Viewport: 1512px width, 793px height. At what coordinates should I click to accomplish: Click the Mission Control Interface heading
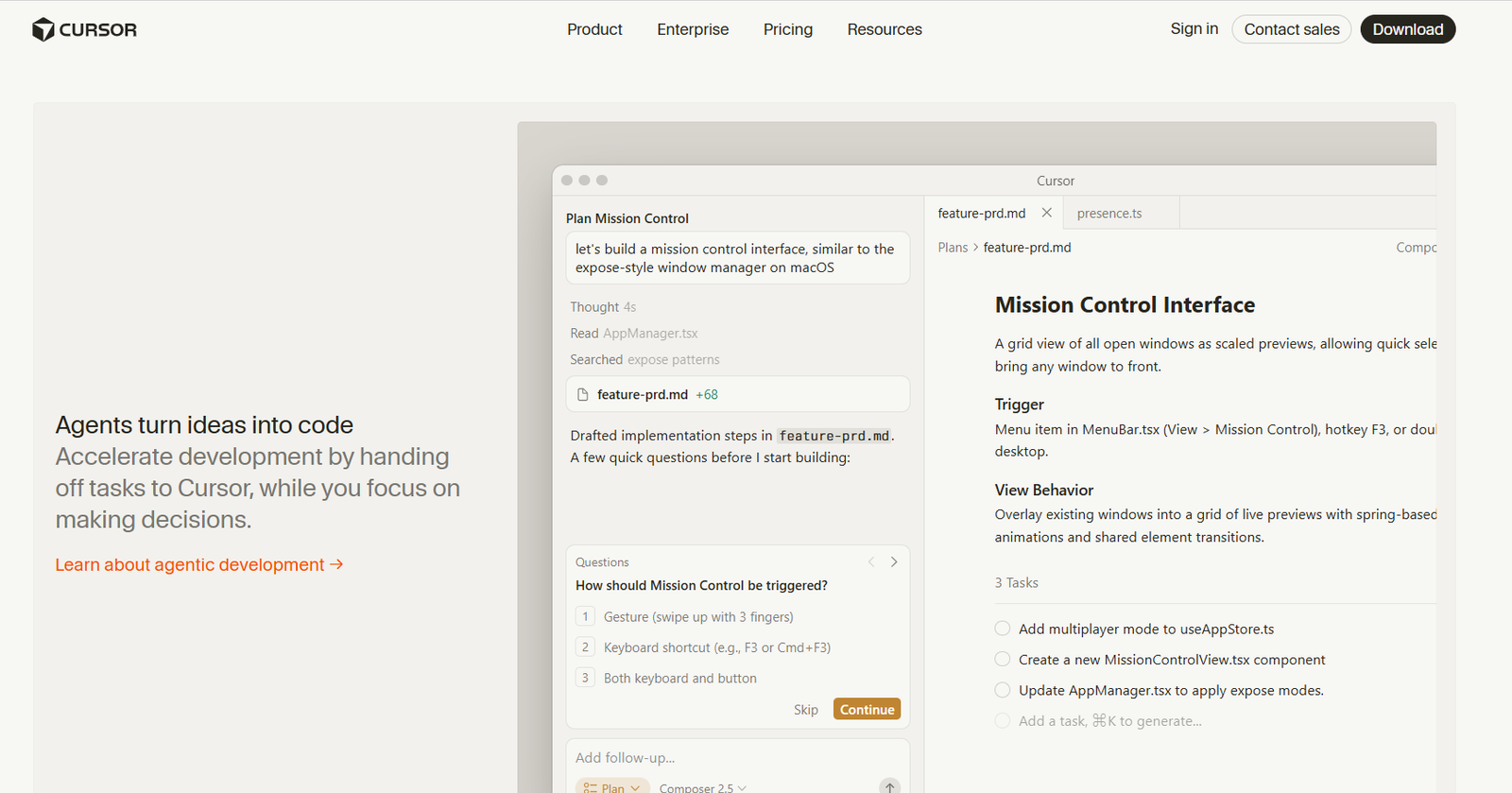click(x=1125, y=305)
